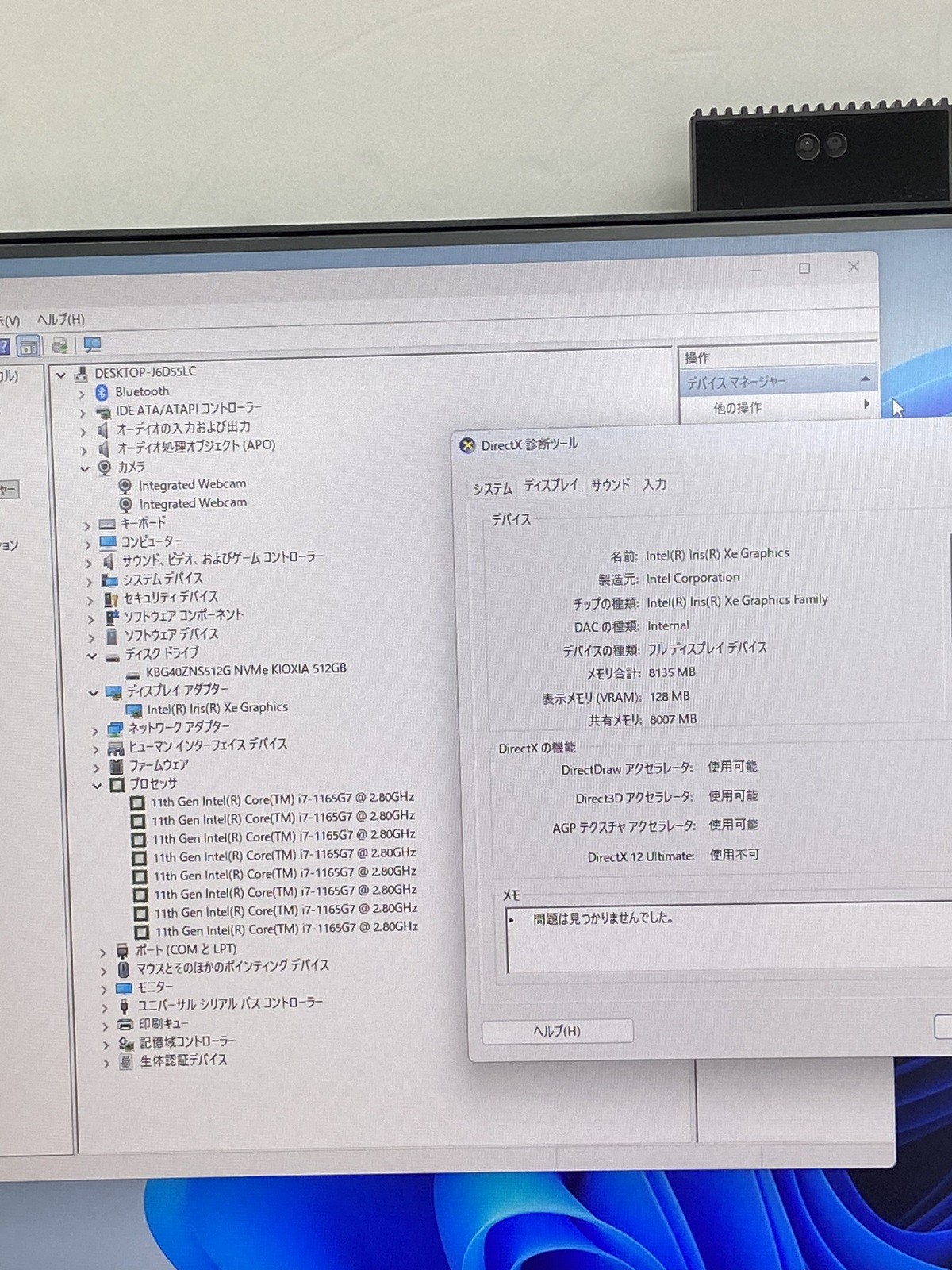Click the 生体認証デバイス icon

pyautogui.click(x=126, y=1061)
